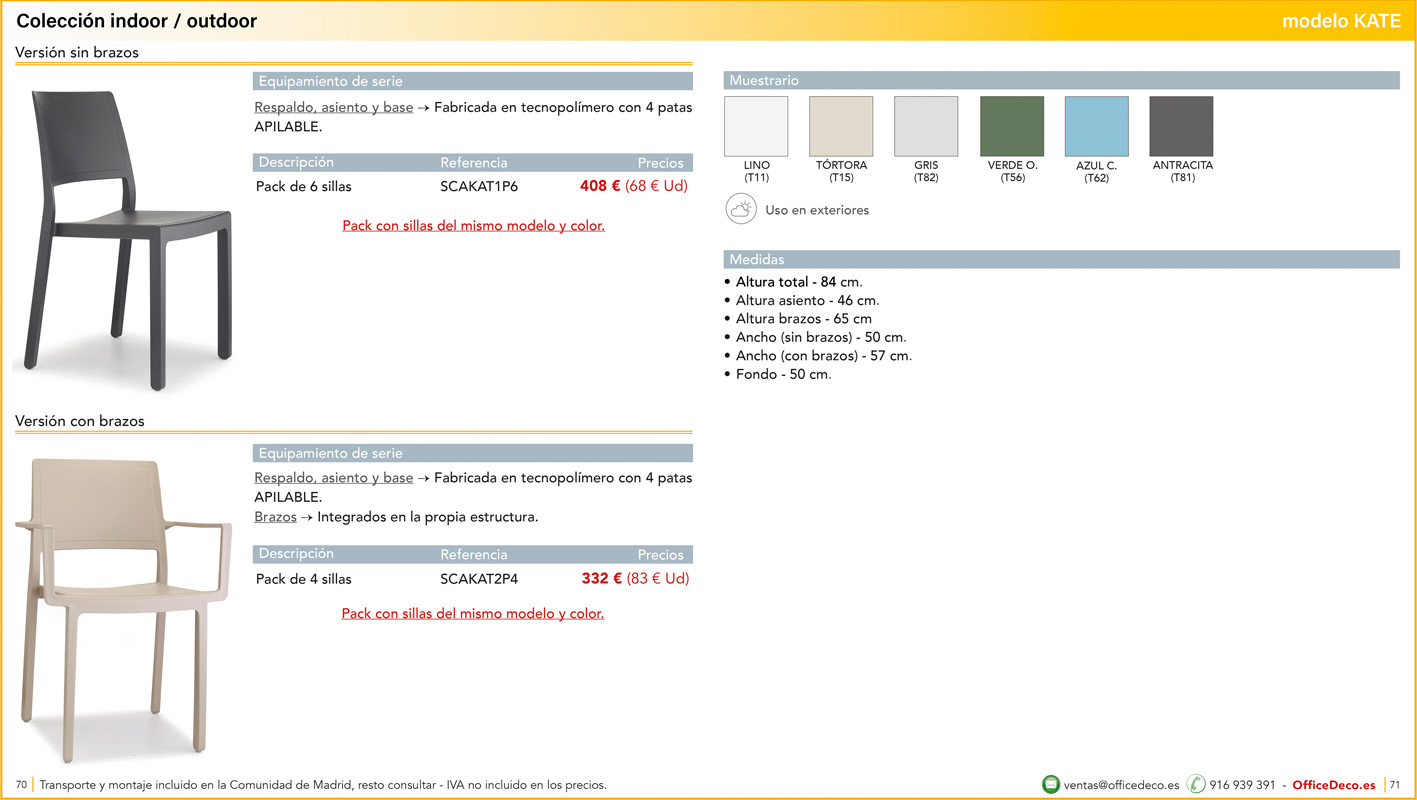
Task: Click the SCAKAT2P4 reference code
Action: point(479,579)
